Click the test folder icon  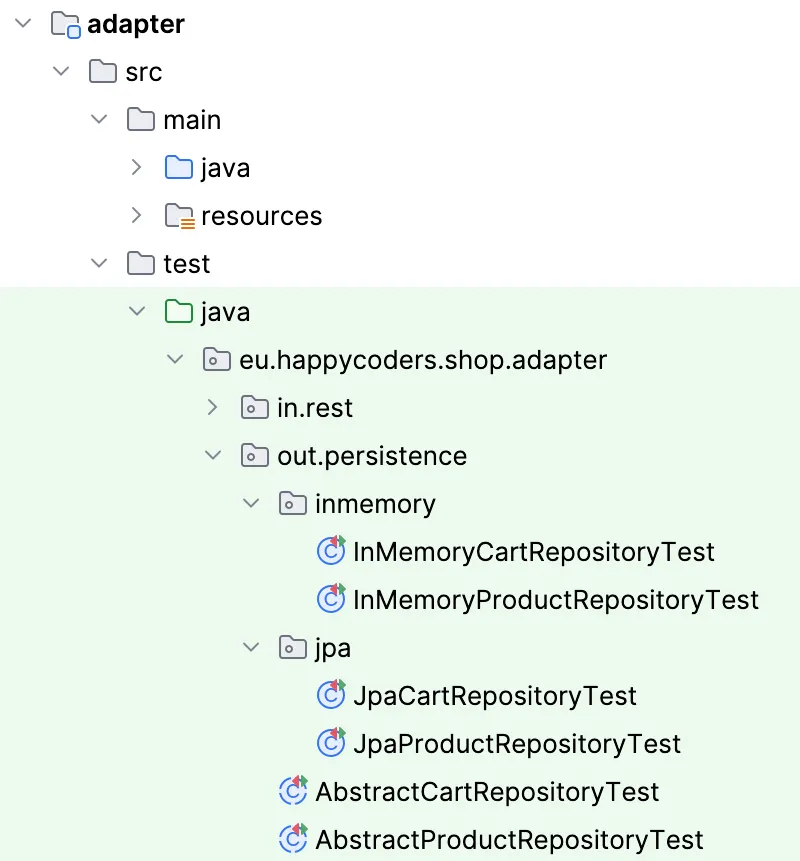[x=141, y=264]
